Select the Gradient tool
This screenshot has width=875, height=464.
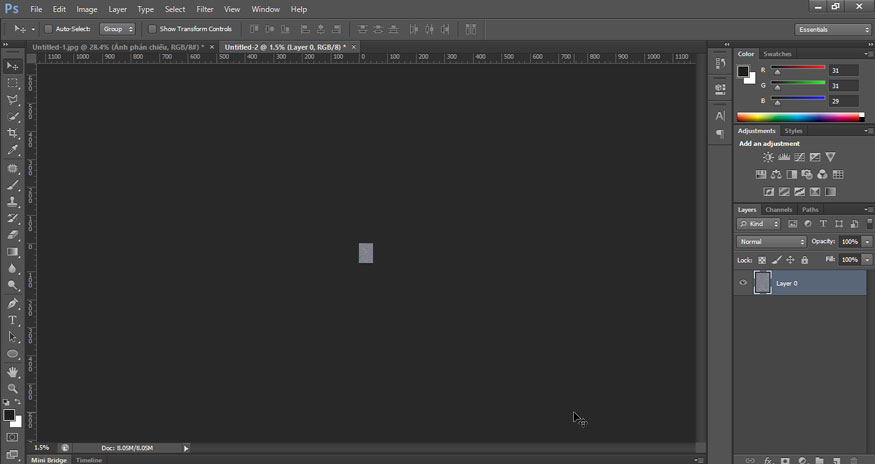click(12, 252)
